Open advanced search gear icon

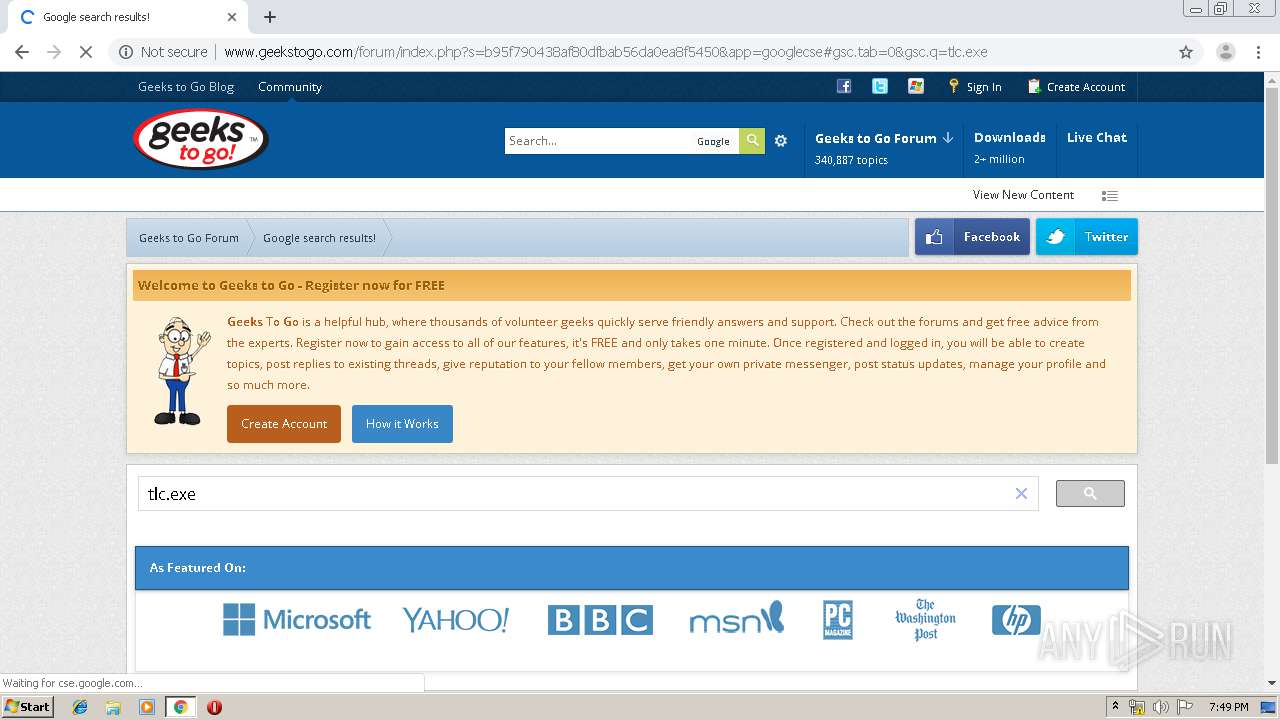(x=781, y=141)
